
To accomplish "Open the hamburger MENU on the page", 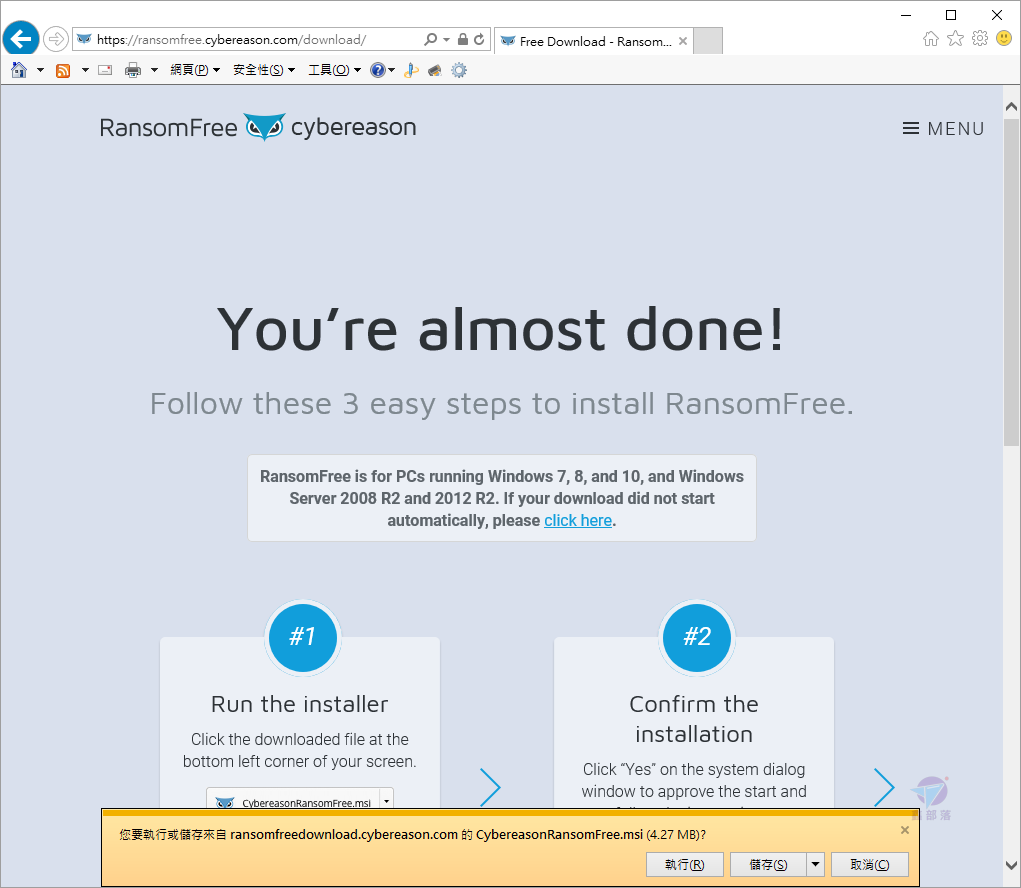I will click(942, 129).
